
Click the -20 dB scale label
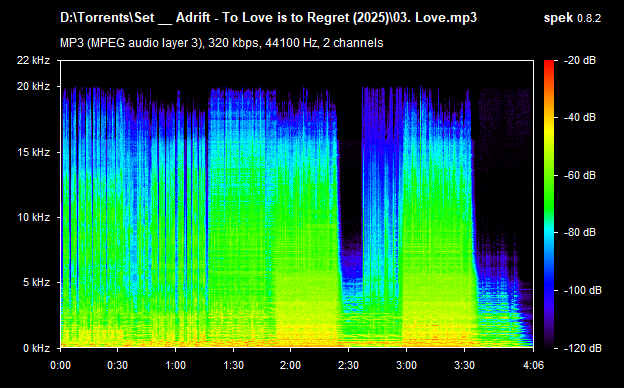580,60
